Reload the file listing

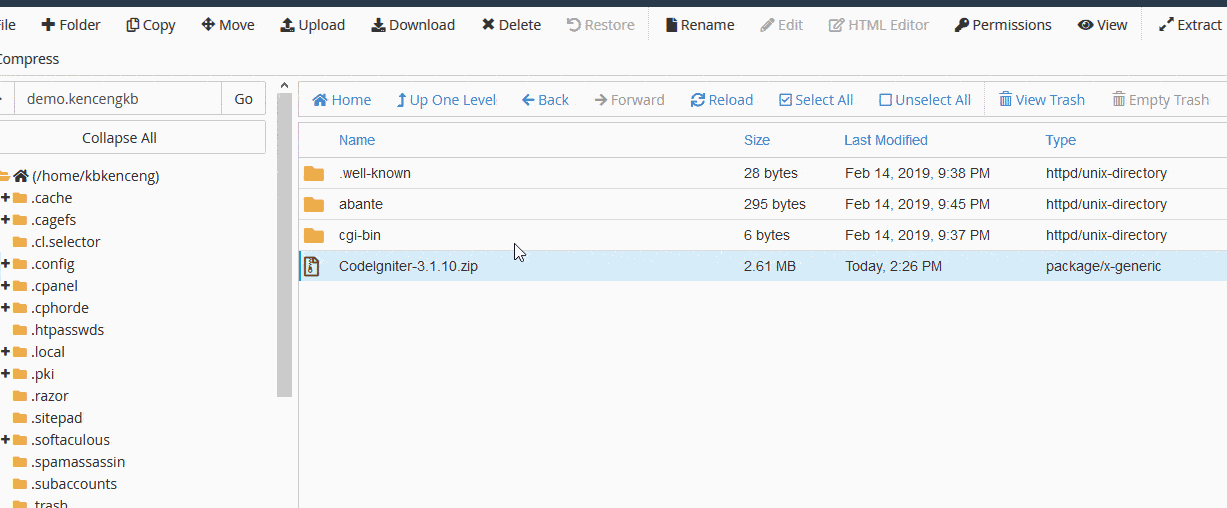coord(721,100)
